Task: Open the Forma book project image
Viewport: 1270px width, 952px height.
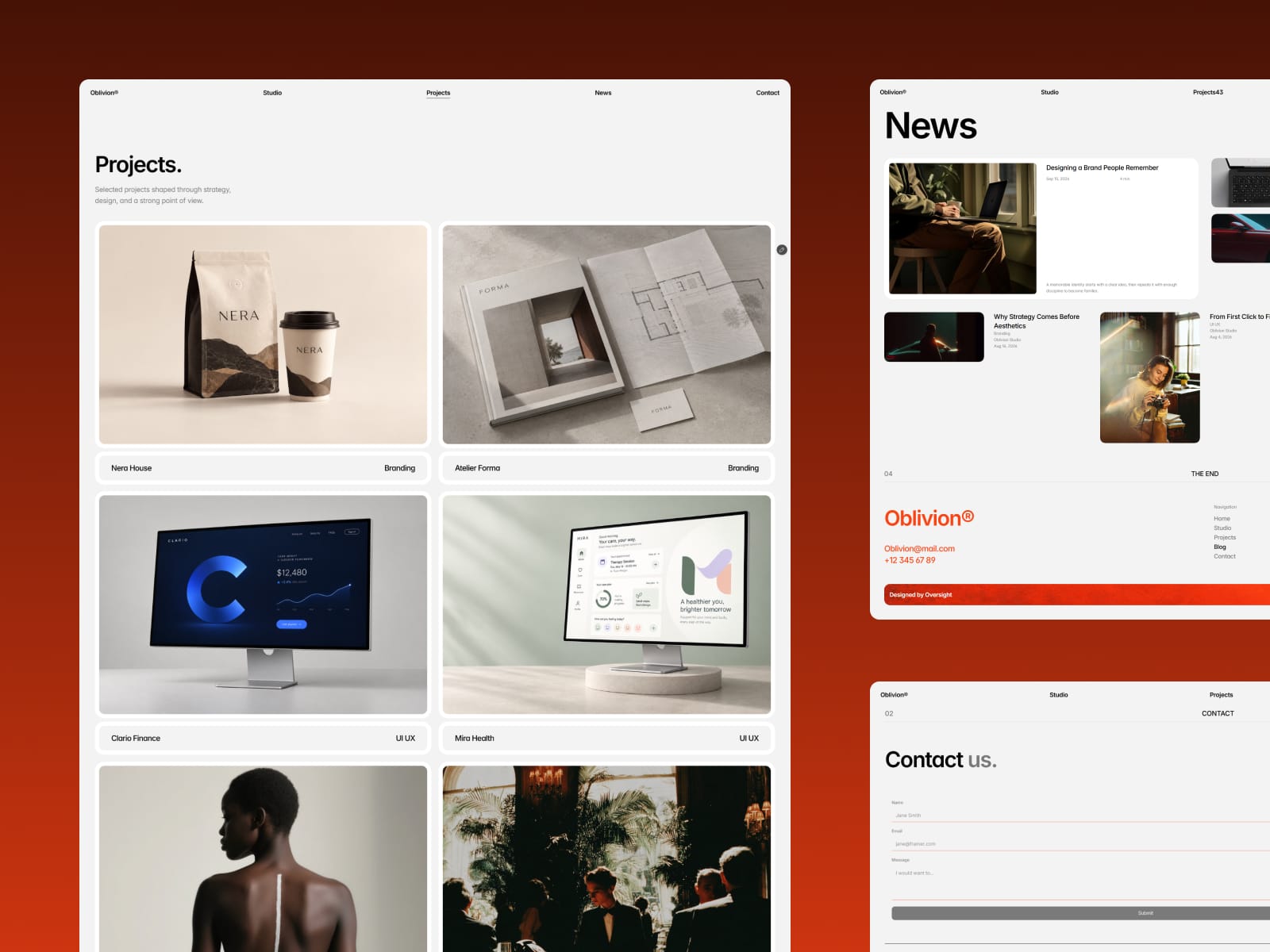Action: click(x=606, y=335)
